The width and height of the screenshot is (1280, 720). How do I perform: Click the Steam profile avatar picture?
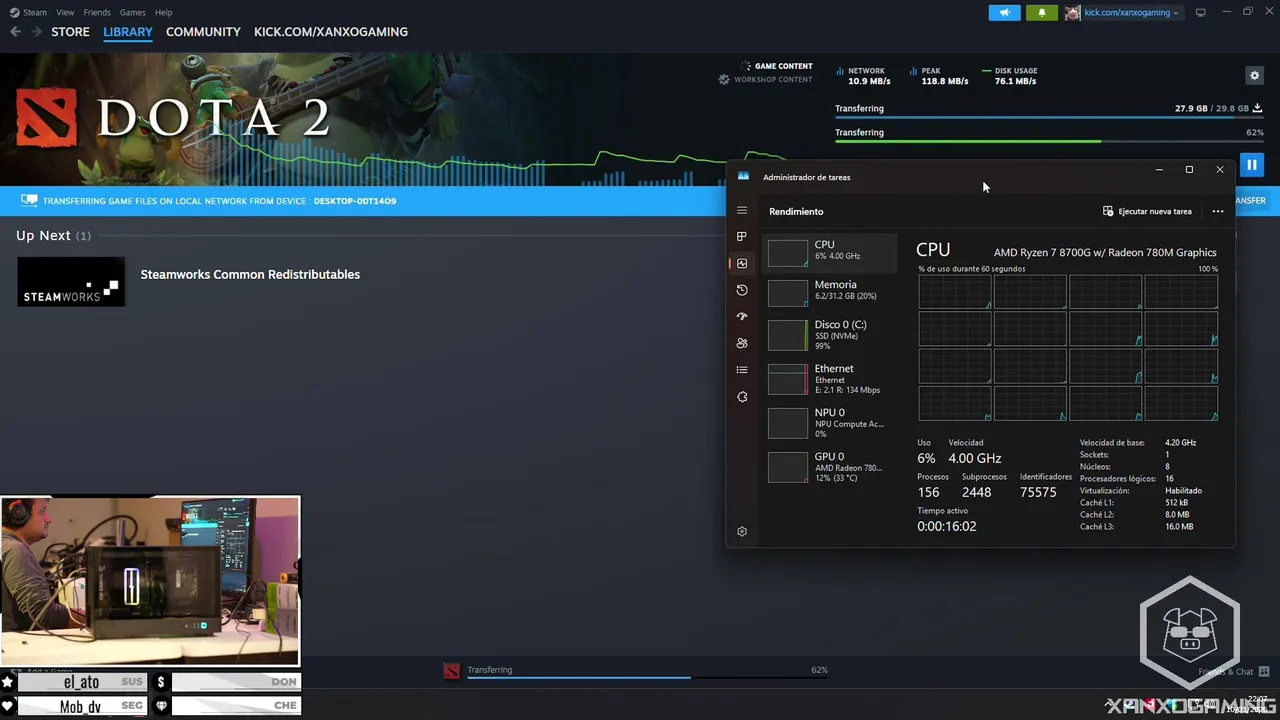[x=1072, y=13]
